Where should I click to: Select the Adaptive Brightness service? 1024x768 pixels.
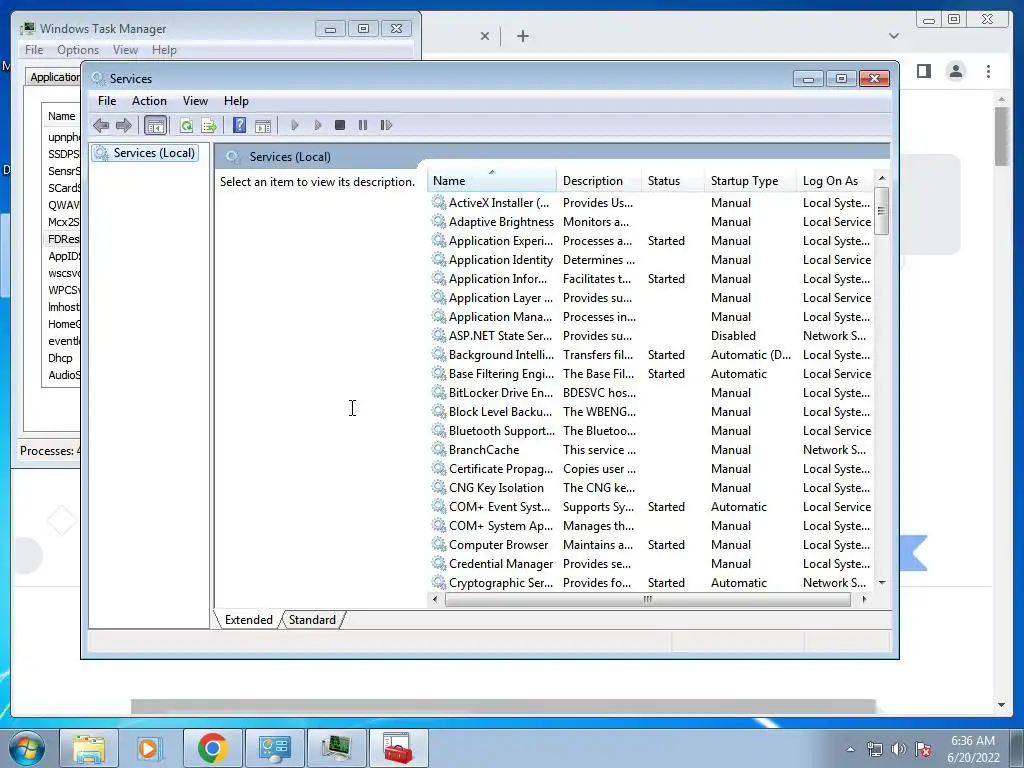651,222
